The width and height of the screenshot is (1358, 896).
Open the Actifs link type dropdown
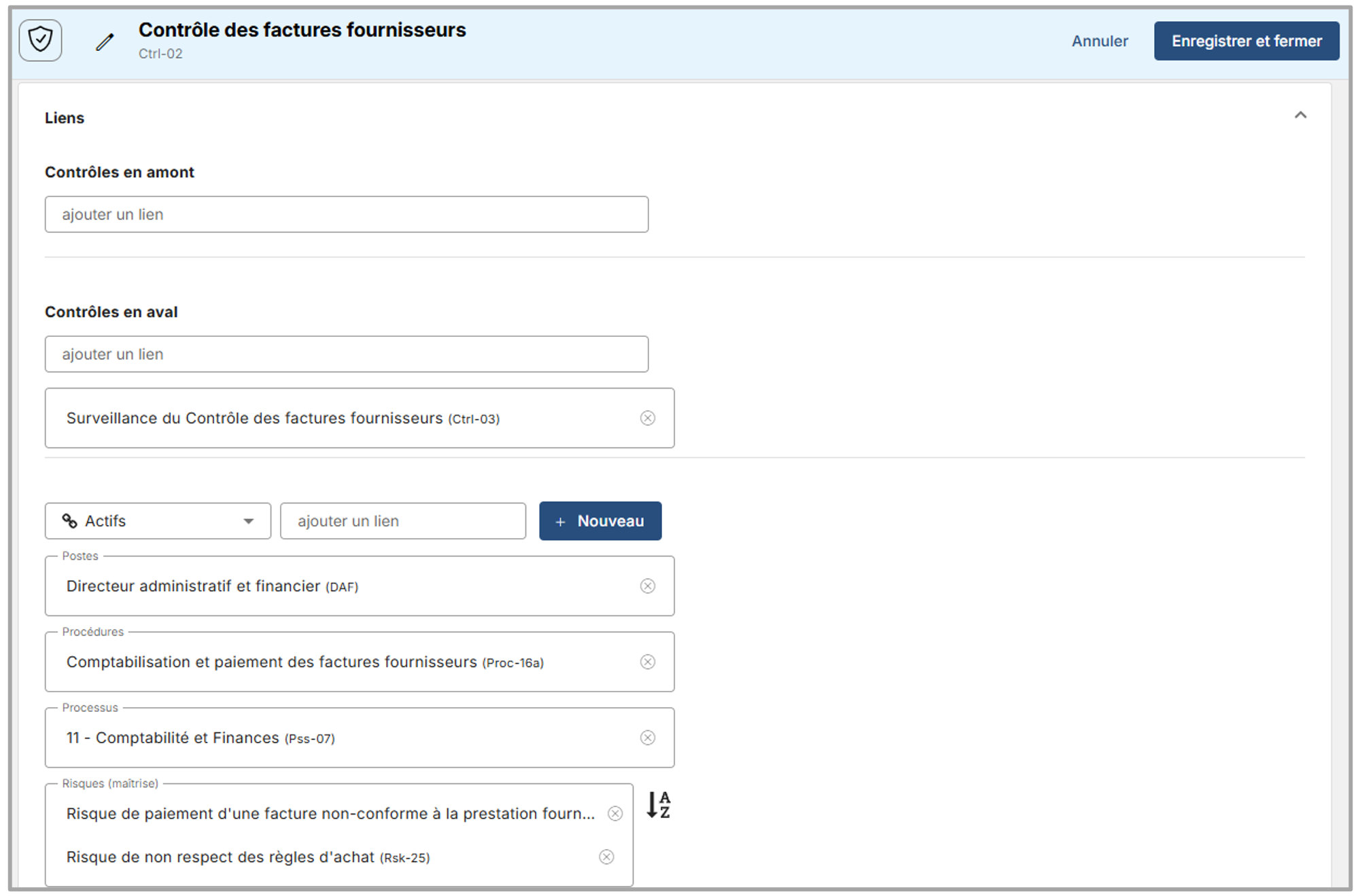click(x=158, y=521)
